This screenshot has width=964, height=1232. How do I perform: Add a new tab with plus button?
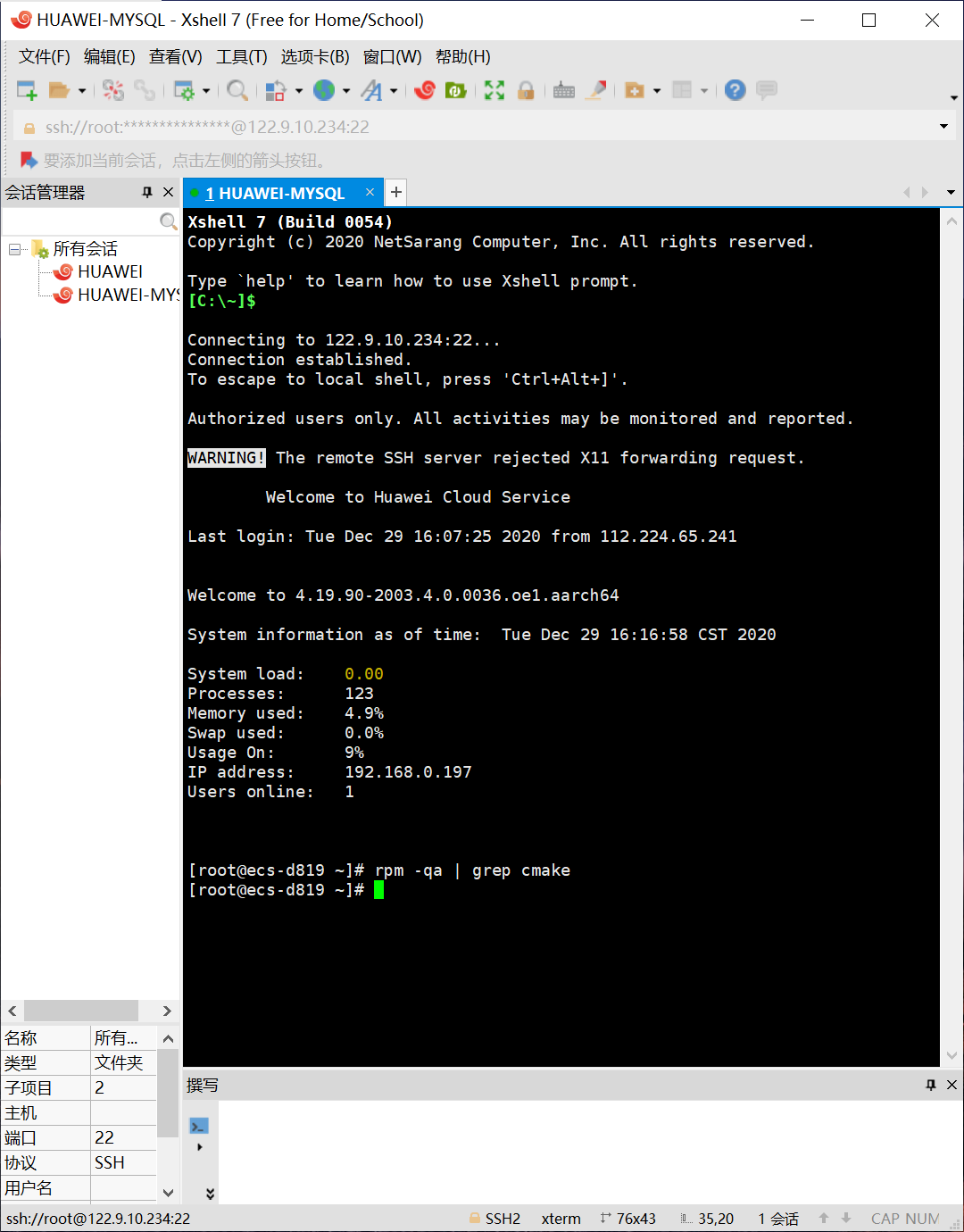(x=396, y=192)
